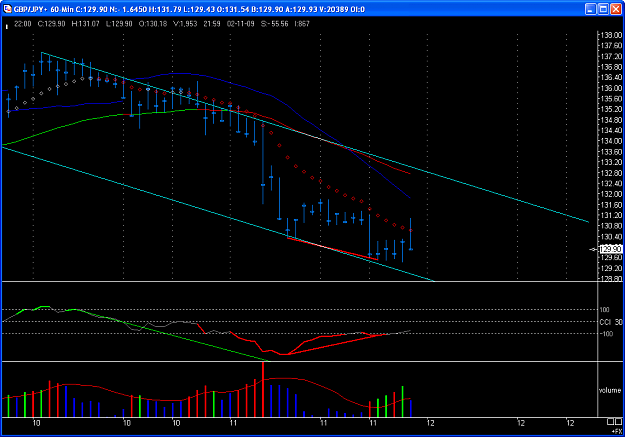Image resolution: width=625 pixels, height=437 pixels.
Task: Select the highlighted 129.90 current price marker
Action: click(x=611, y=249)
